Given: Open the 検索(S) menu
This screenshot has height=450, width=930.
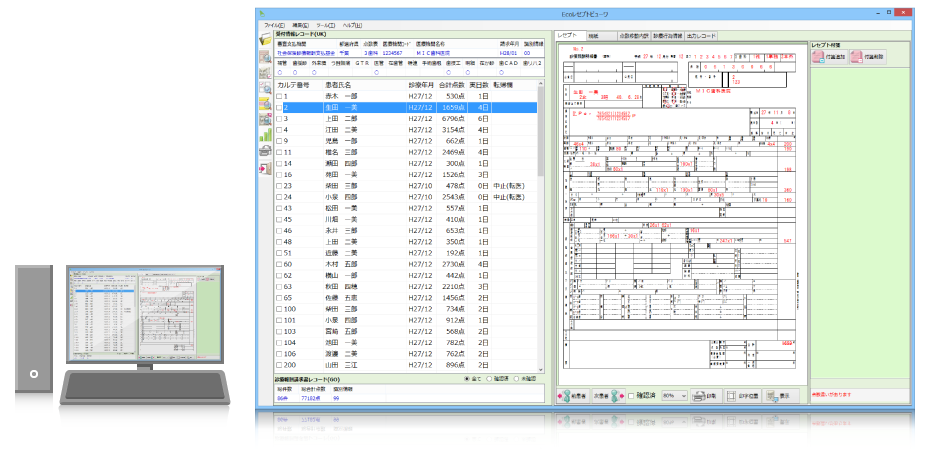Looking at the screenshot, I should (300, 25).
